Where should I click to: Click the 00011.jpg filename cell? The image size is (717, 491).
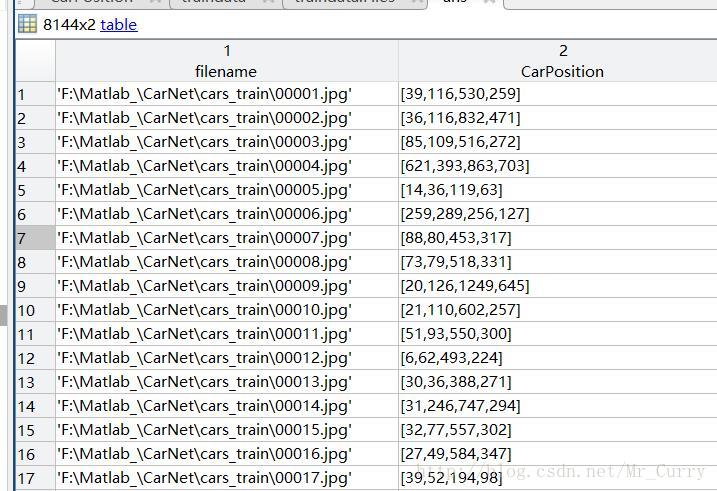(x=227, y=334)
